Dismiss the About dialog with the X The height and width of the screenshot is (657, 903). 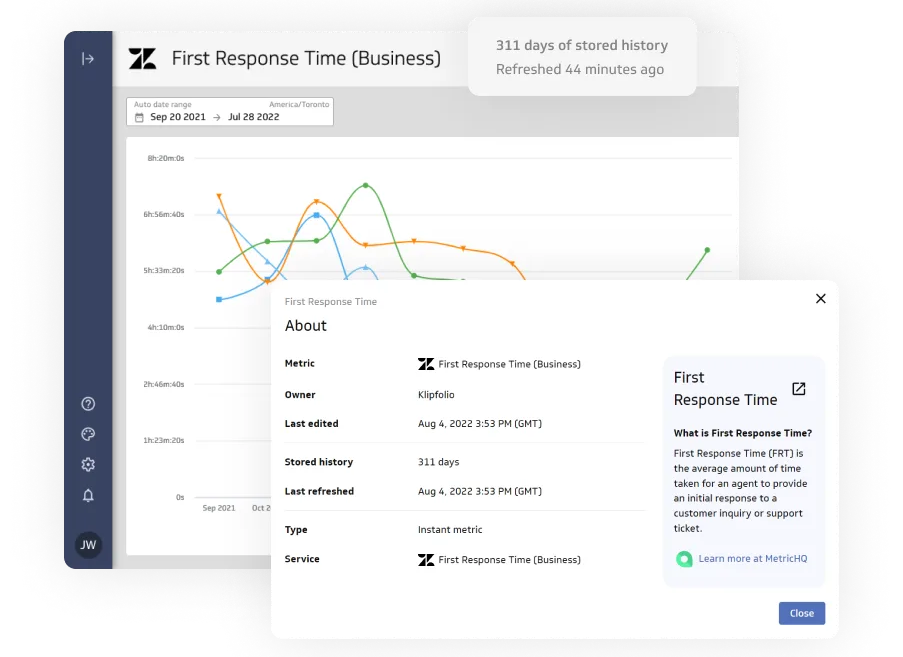821,298
